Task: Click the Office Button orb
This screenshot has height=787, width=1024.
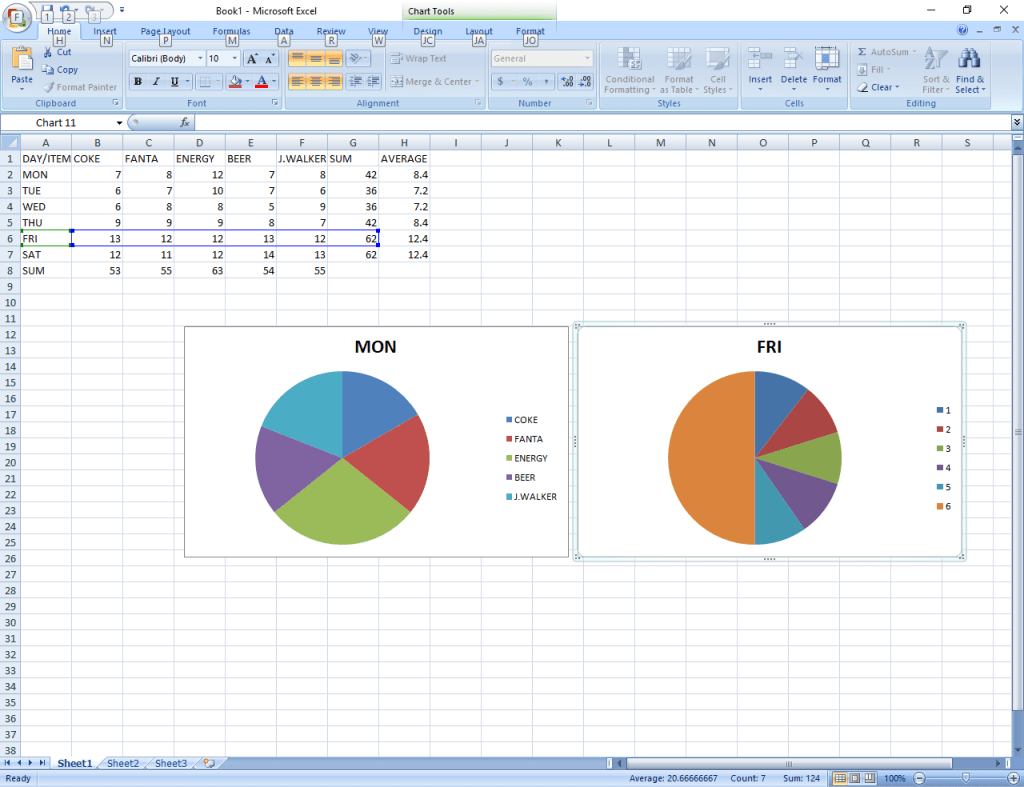Action: [17, 19]
